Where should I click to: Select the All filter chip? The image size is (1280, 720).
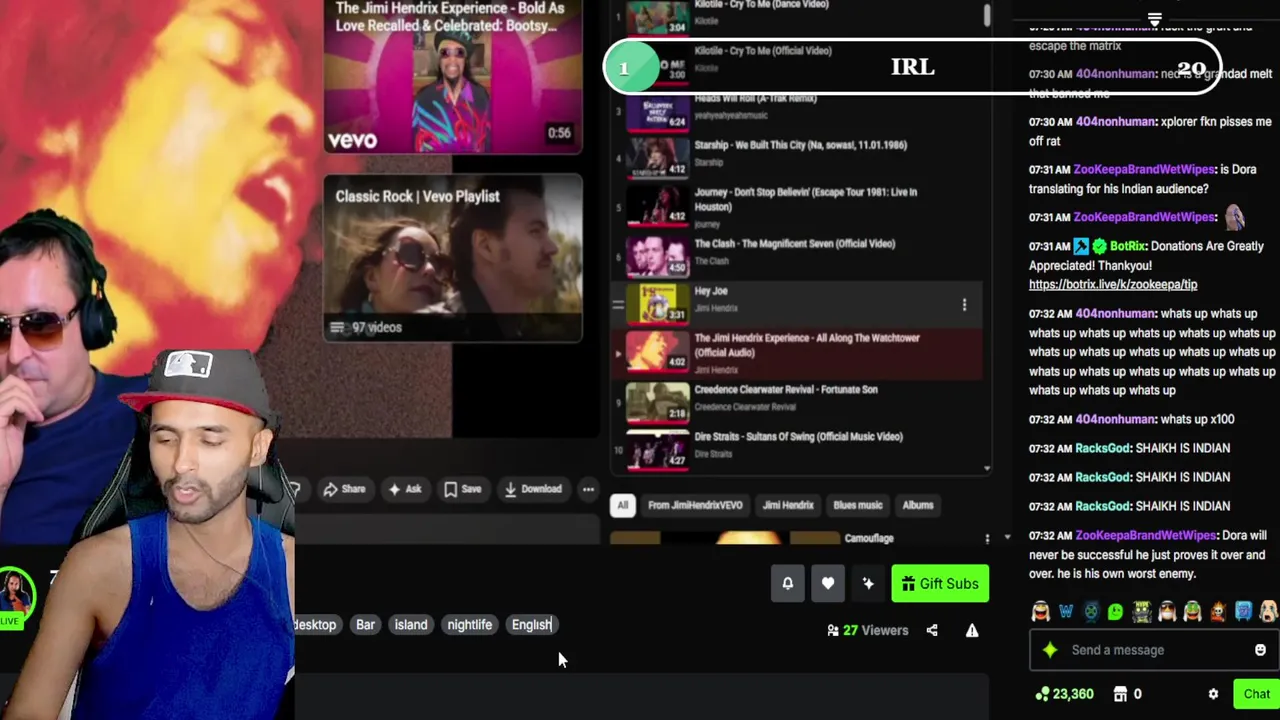click(622, 505)
